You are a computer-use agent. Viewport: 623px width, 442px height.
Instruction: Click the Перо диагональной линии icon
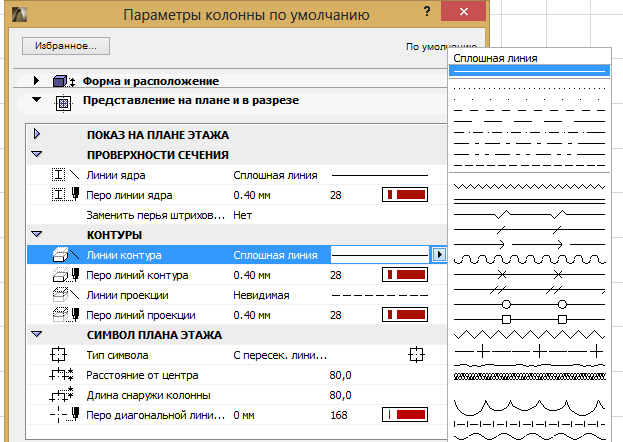64,415
